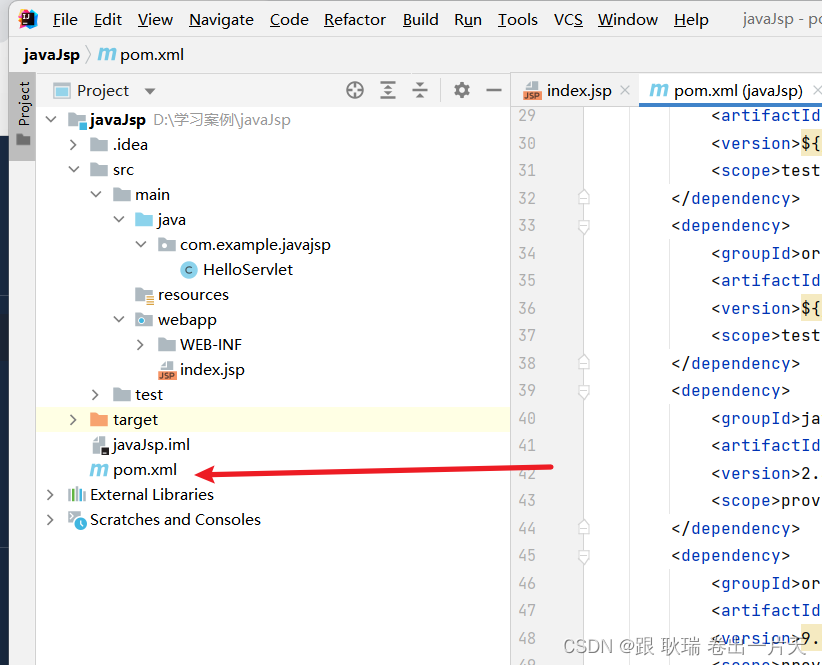Click Collapse All icon in Project panel
The height and width of the screenshot is (665, 822).
(x=420, y=90)
